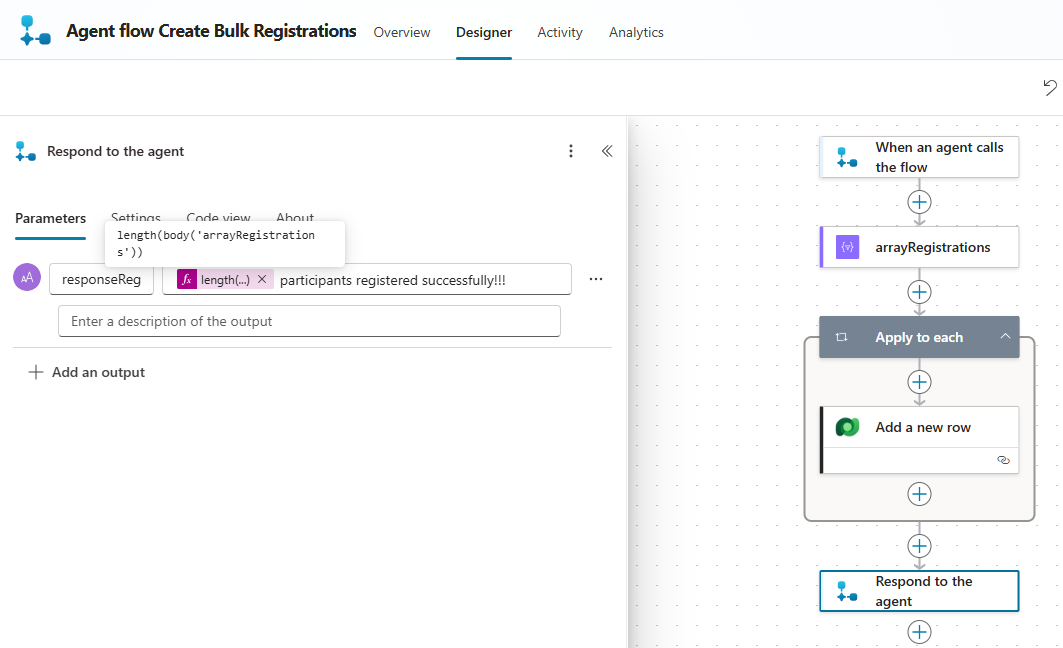
Task: Remove the length(...) expression token
Action: [x=262, y=280]
